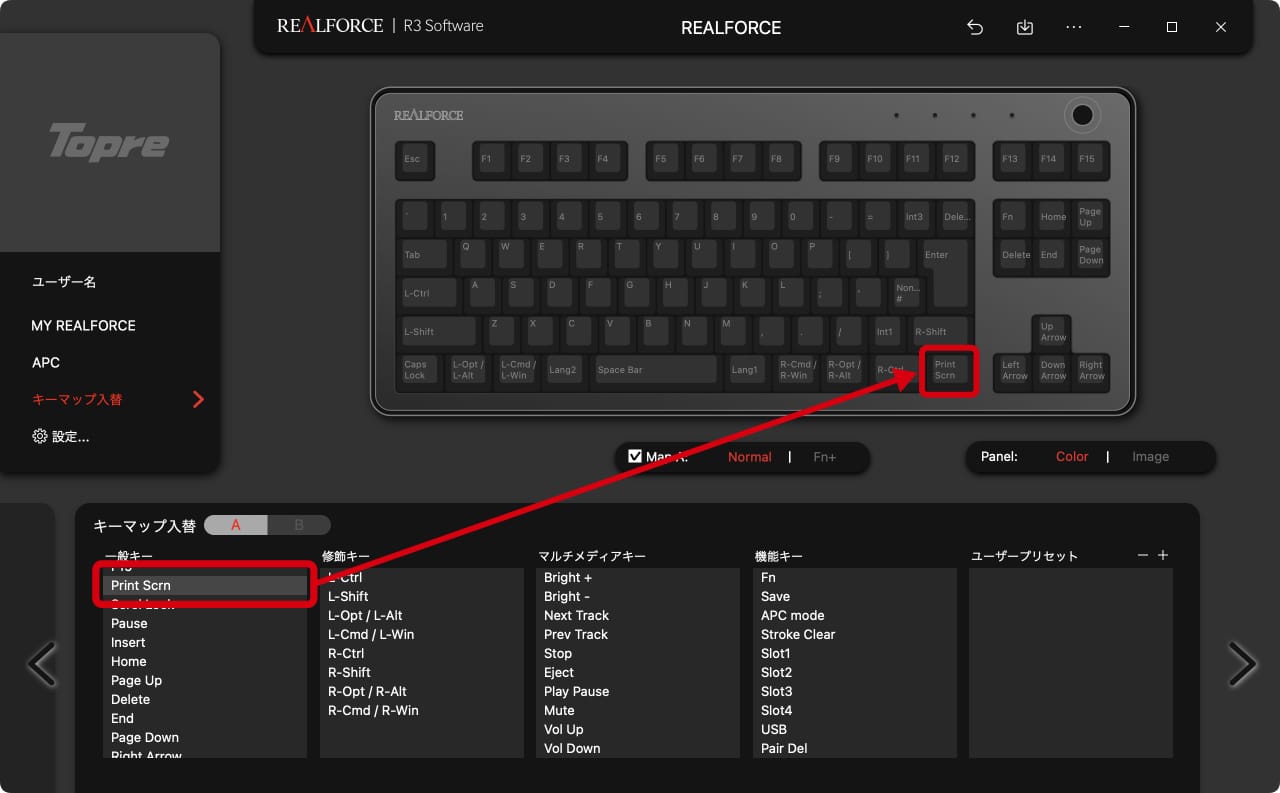Click the Caps Lock key on the keyboard diagram

pos(419,370)
